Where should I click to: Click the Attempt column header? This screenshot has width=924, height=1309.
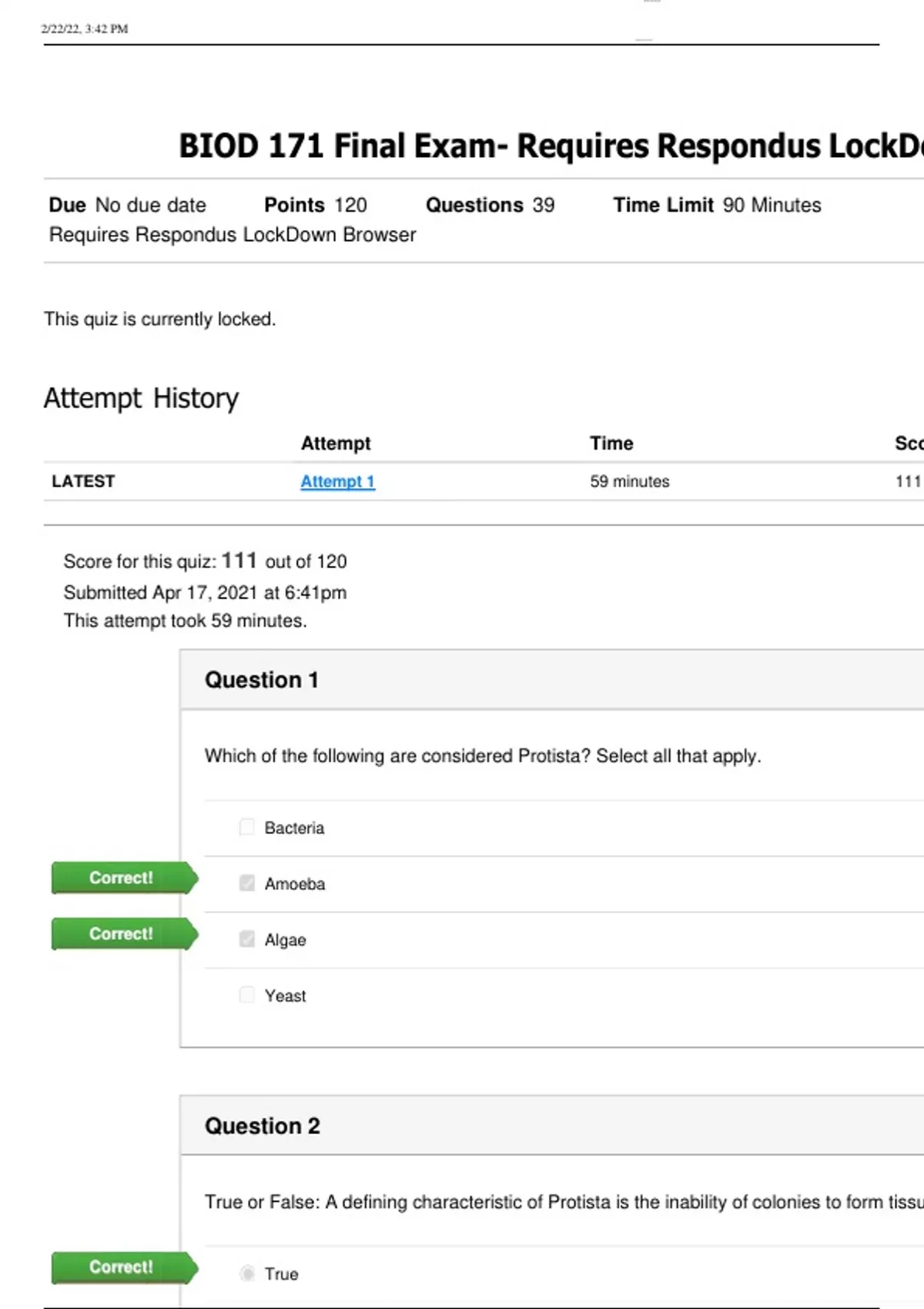(335, 444)
